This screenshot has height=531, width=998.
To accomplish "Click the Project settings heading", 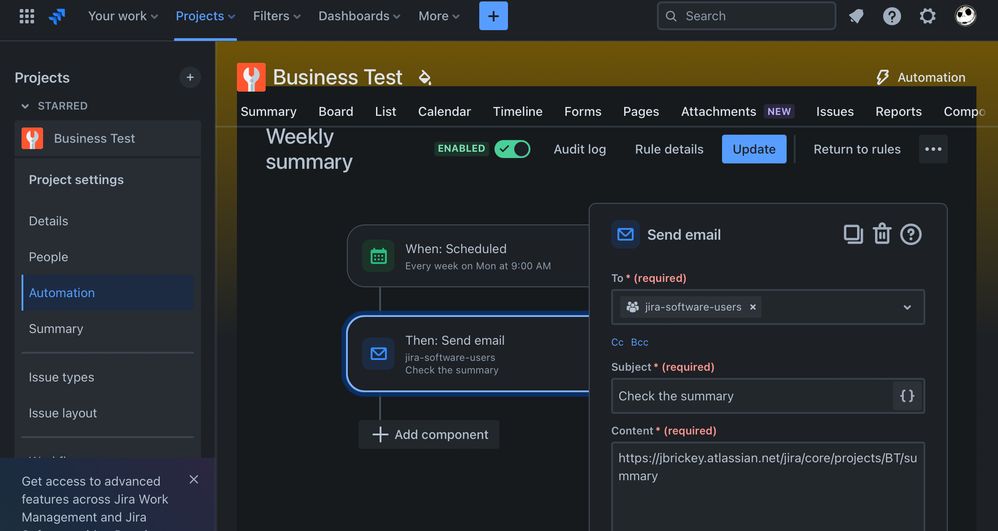I will 76,180.
